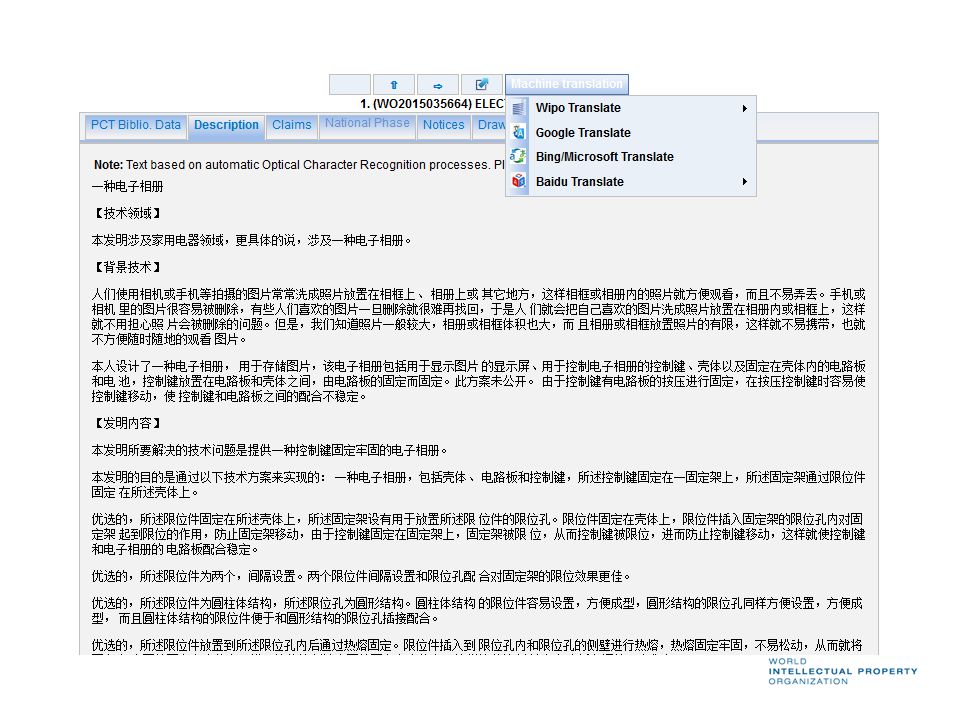This screenshot has height=720, width=960.
Task: Click the paragraph starting 优选的，所述限位件为圆柱体结构
Action: coord(477,611)
